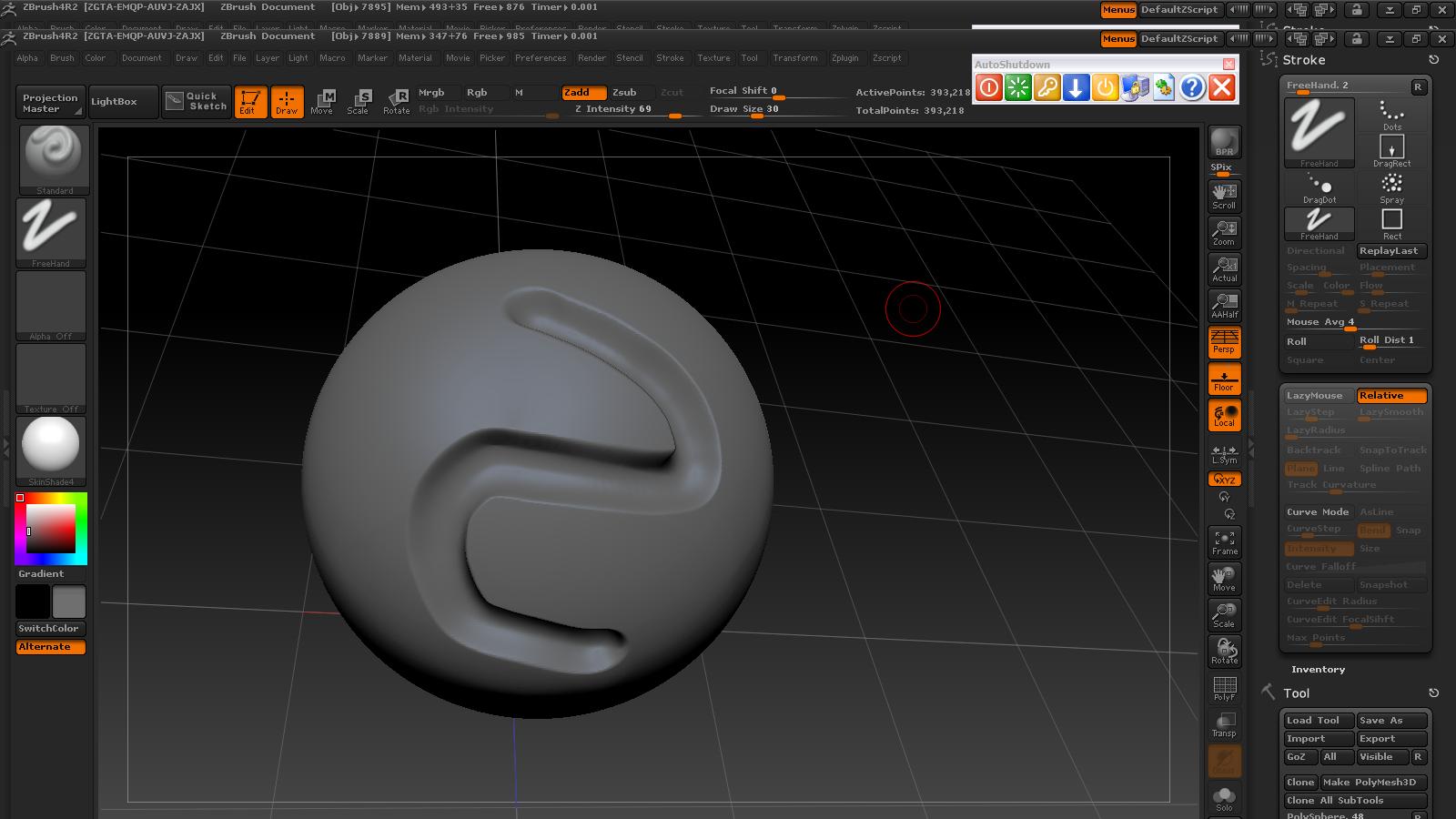1456x819 pixels.
Task: Click the AutoShutdown red power icon
Action: (989, 87)
